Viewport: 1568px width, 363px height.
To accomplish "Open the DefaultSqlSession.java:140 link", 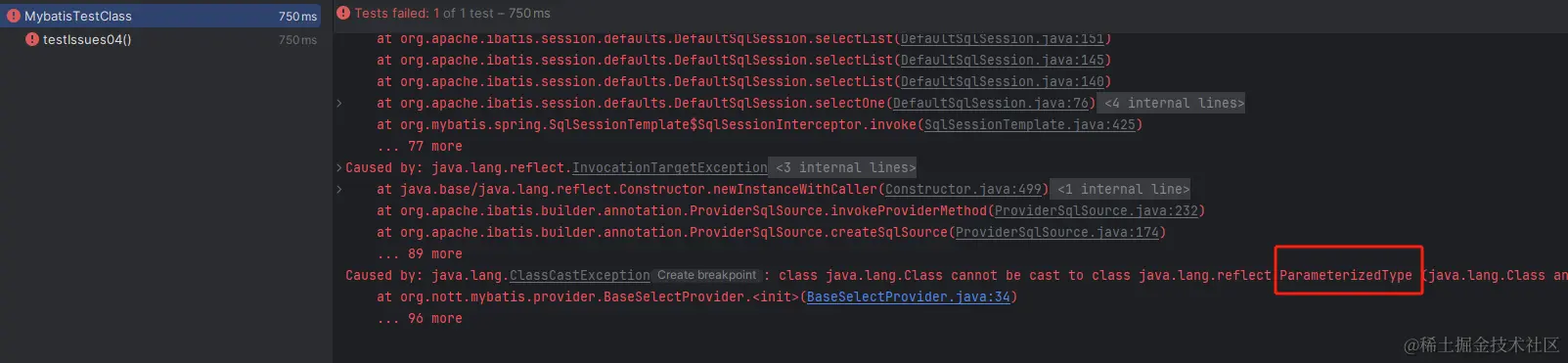I will click(x=1002, y=81).
